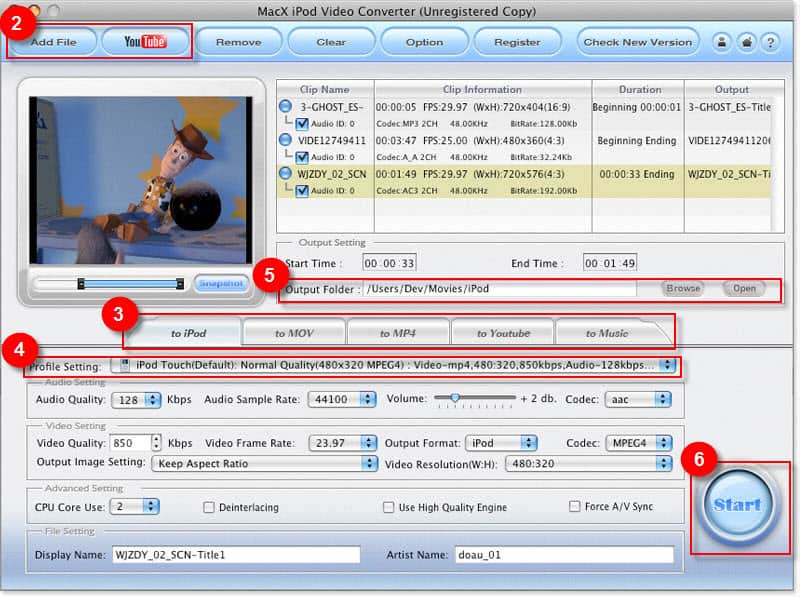
Task: Switch to the to iPod tab
Action: [188, 333]
